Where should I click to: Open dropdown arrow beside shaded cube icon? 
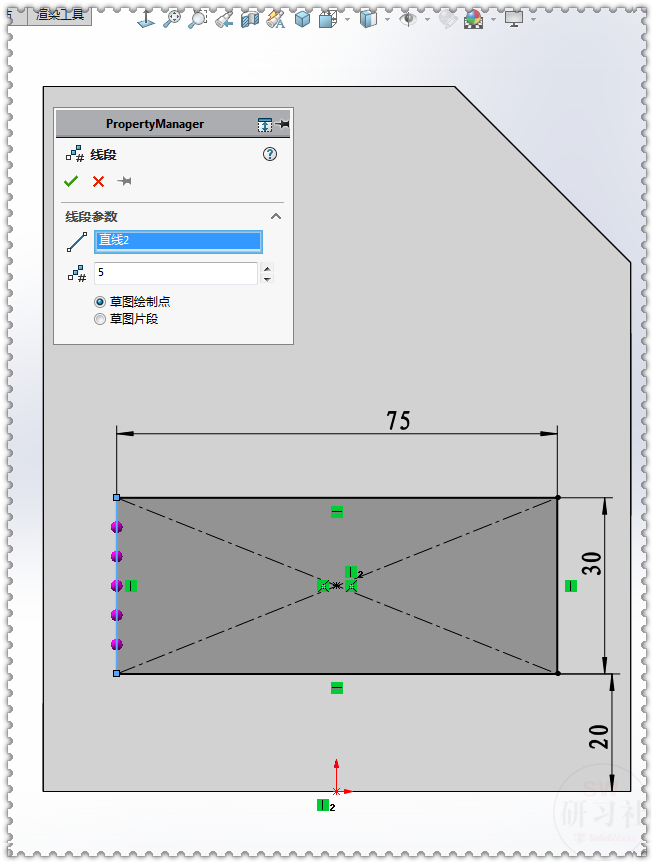coord(387,20)
